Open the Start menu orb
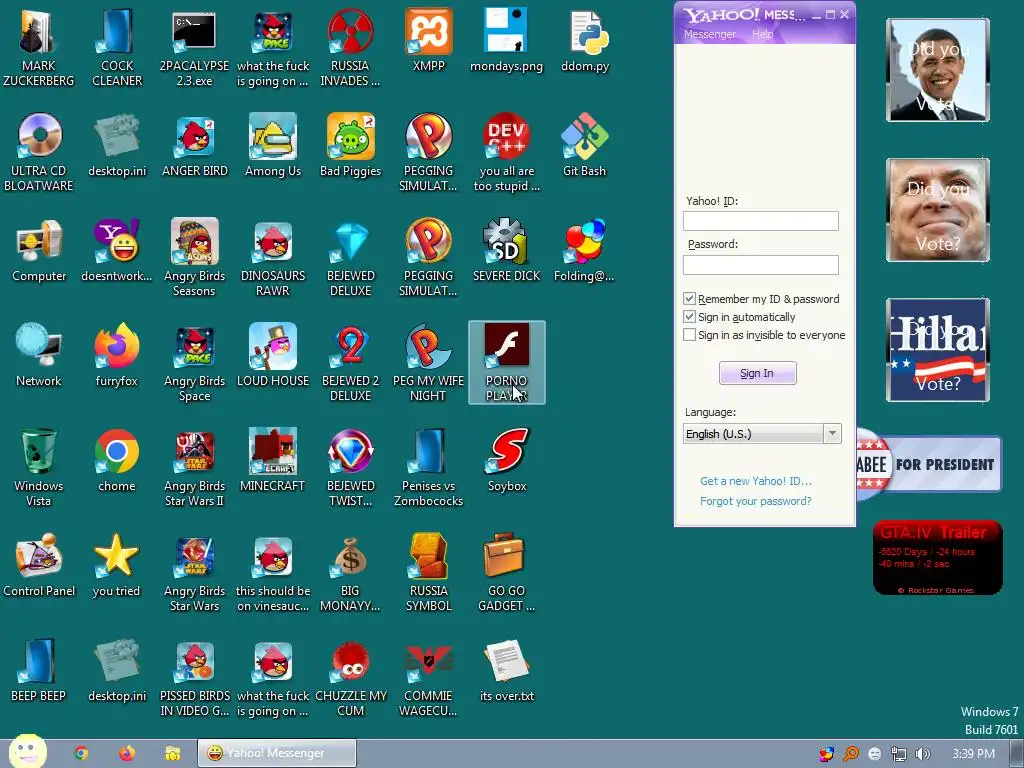This screenshot has height=768, width=1024. tap(27, 752)
